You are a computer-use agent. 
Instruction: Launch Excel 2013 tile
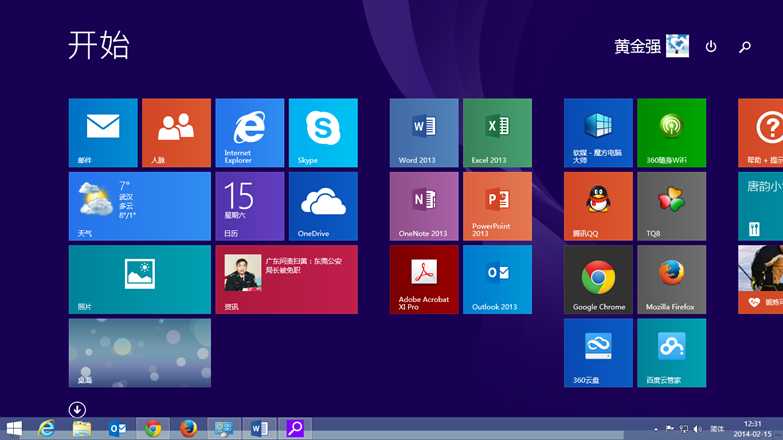497,133
